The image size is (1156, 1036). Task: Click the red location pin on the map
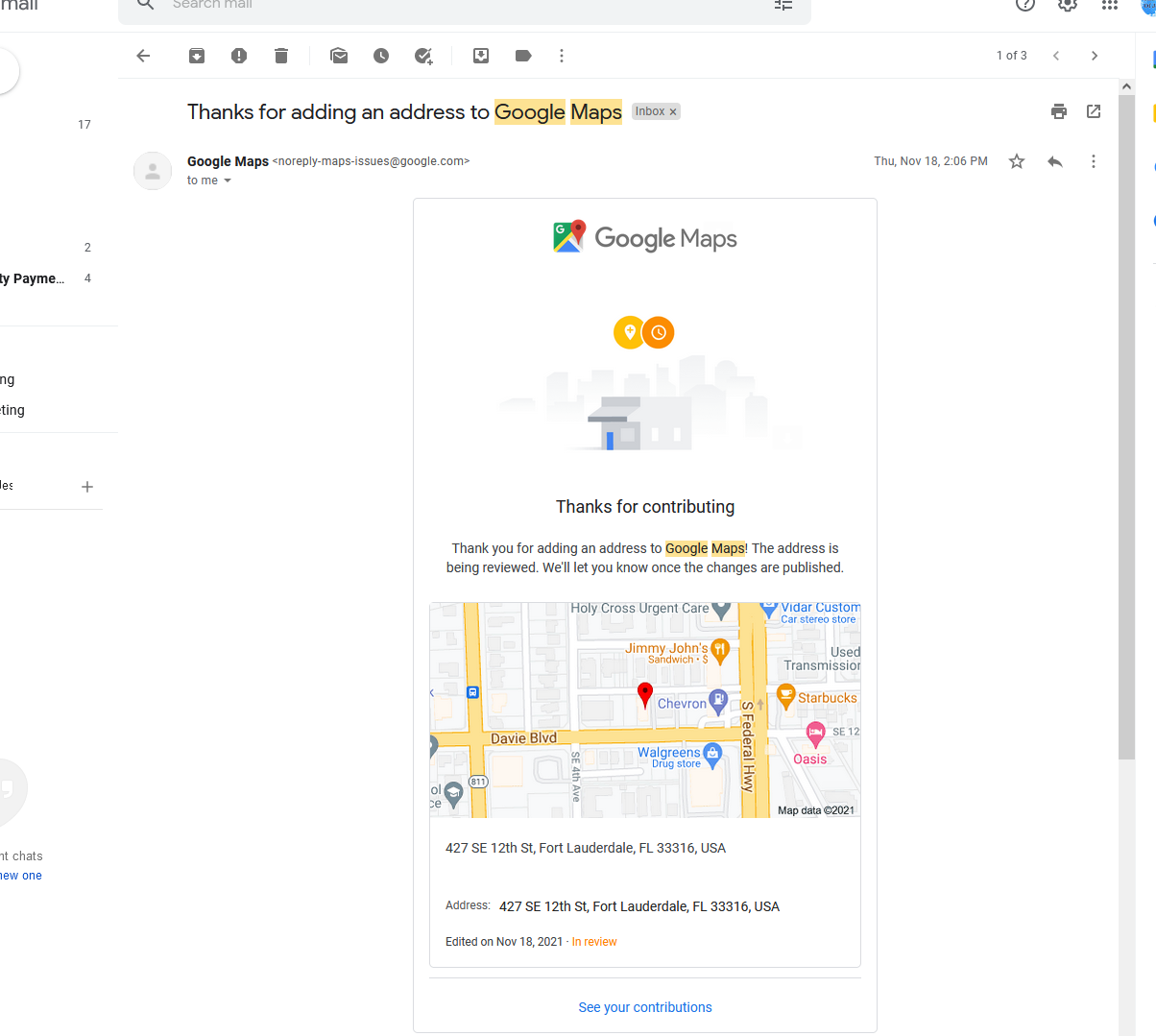645,695
